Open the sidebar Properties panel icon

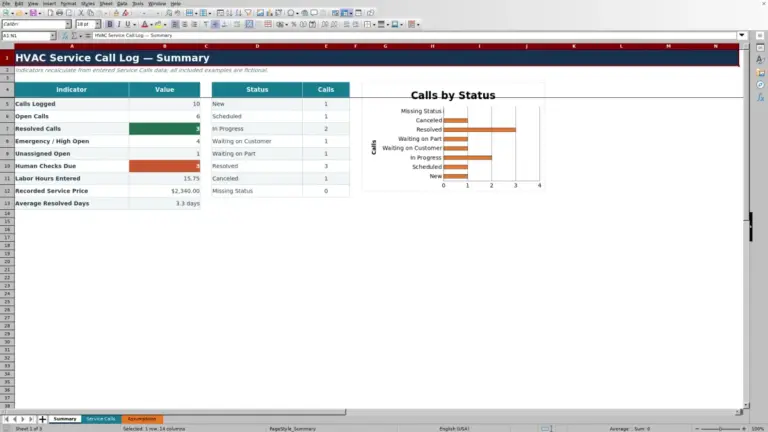(x=760, y=48)
